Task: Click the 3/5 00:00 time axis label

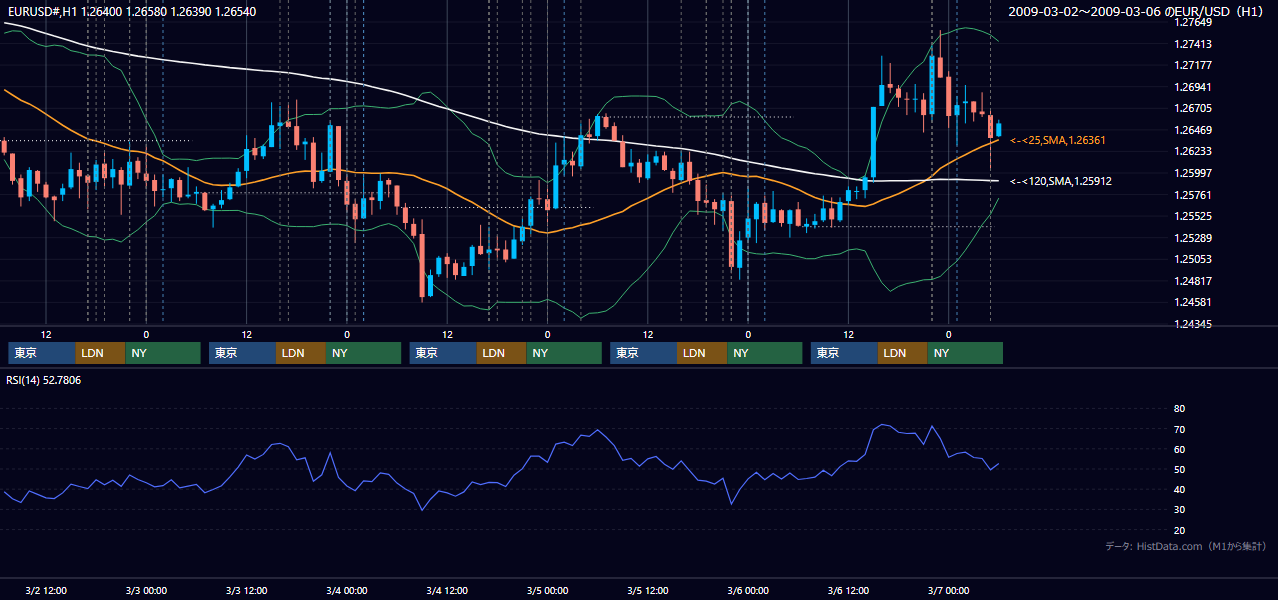Action: (547, 590)
